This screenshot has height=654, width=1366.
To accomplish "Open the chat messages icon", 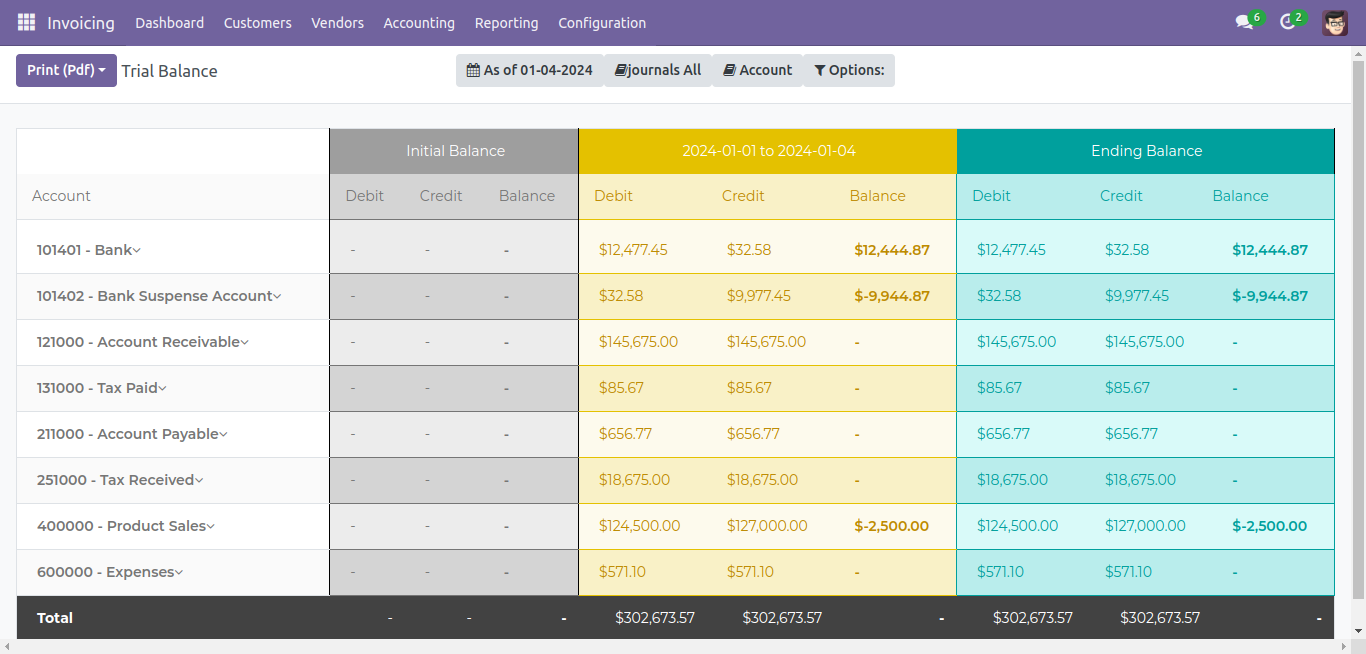I will coord(1244,22).
